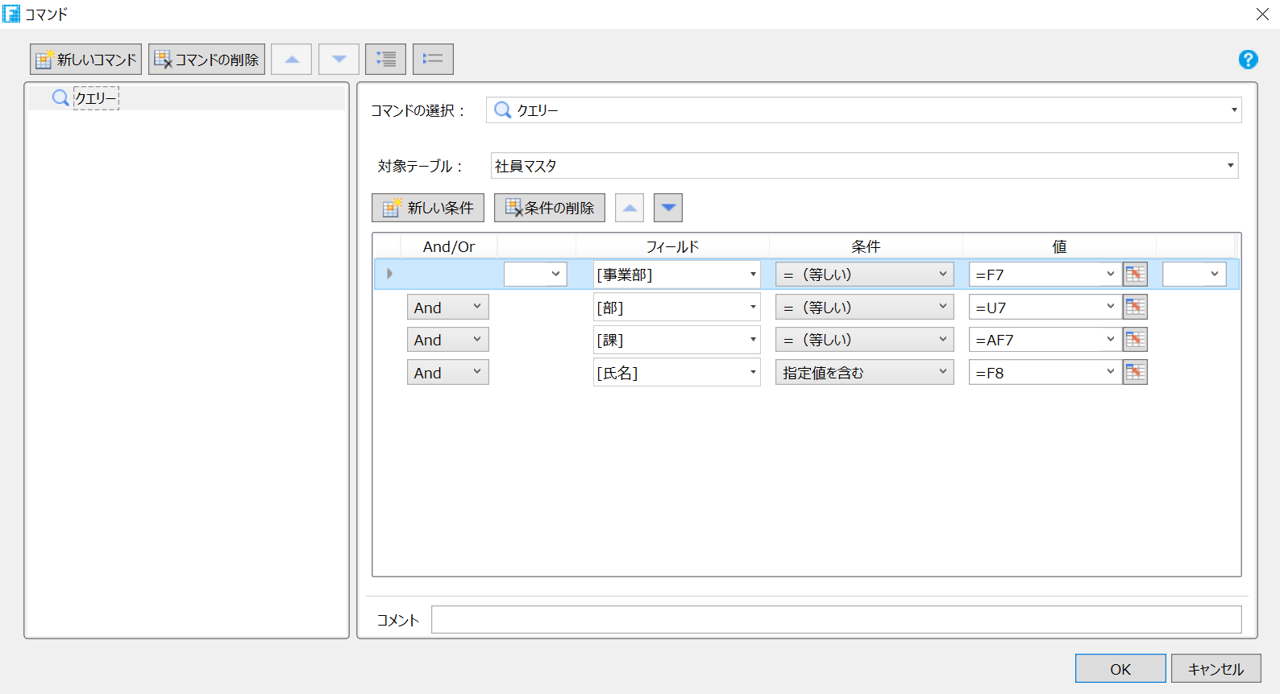Click the cell reference picker icon beside =F7
This screenshot has height=694, width=1280.
[x=1134, y=273]
